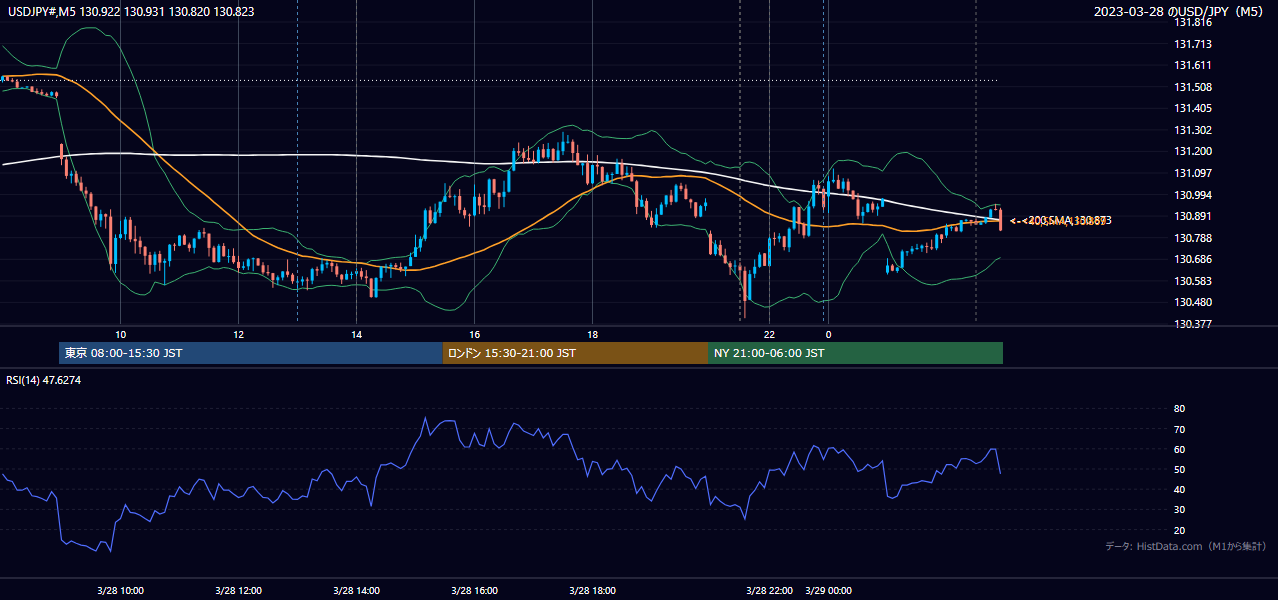Image resolution: width=1278 pixels, height=600 pixels.
Task: Click the hour label 22 under the price chart
Action: click(x=769, y=334)
